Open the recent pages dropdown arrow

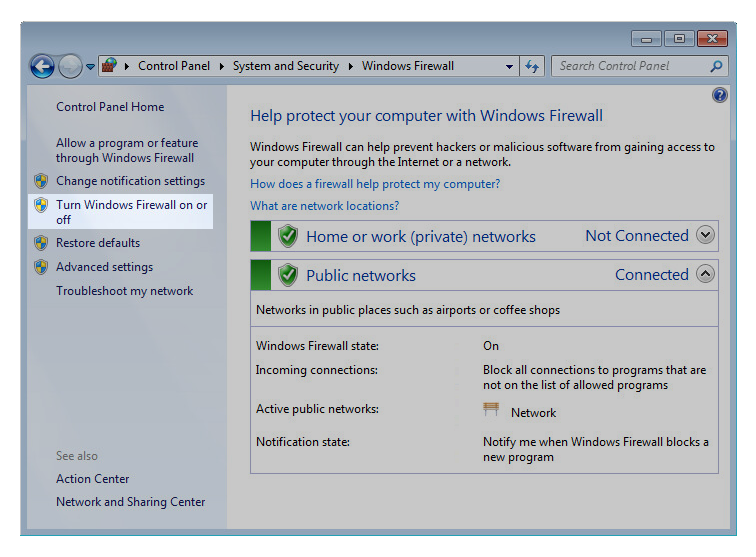[x=90, y=67]
